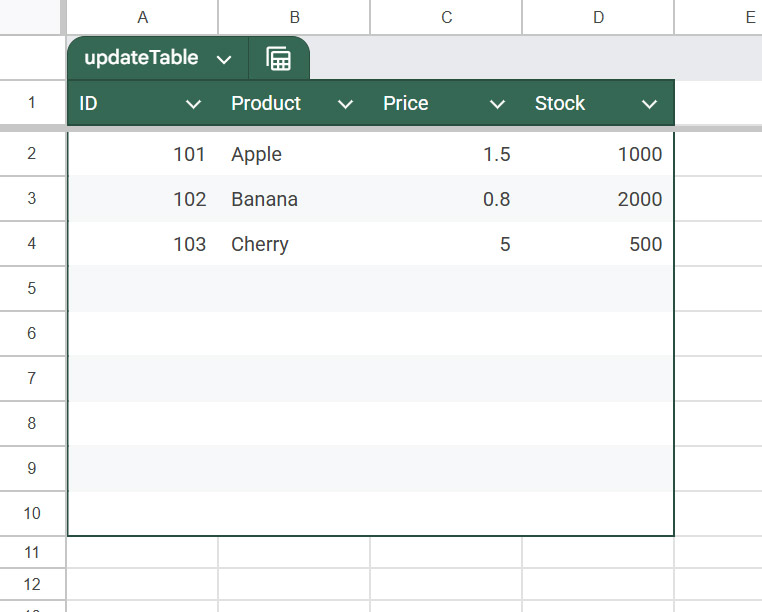Click the ID cell showing 103
The image size is (762, 612).
click(142, 244)
